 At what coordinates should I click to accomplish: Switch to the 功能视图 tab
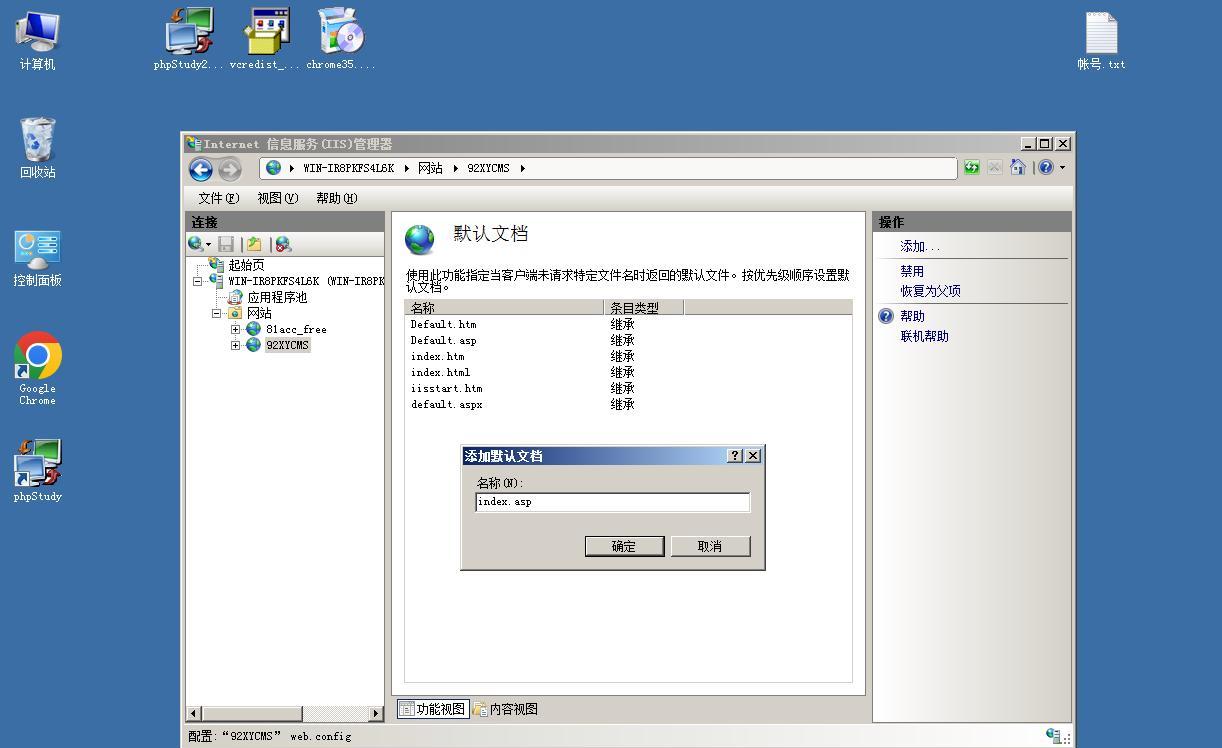coord(433,709)
